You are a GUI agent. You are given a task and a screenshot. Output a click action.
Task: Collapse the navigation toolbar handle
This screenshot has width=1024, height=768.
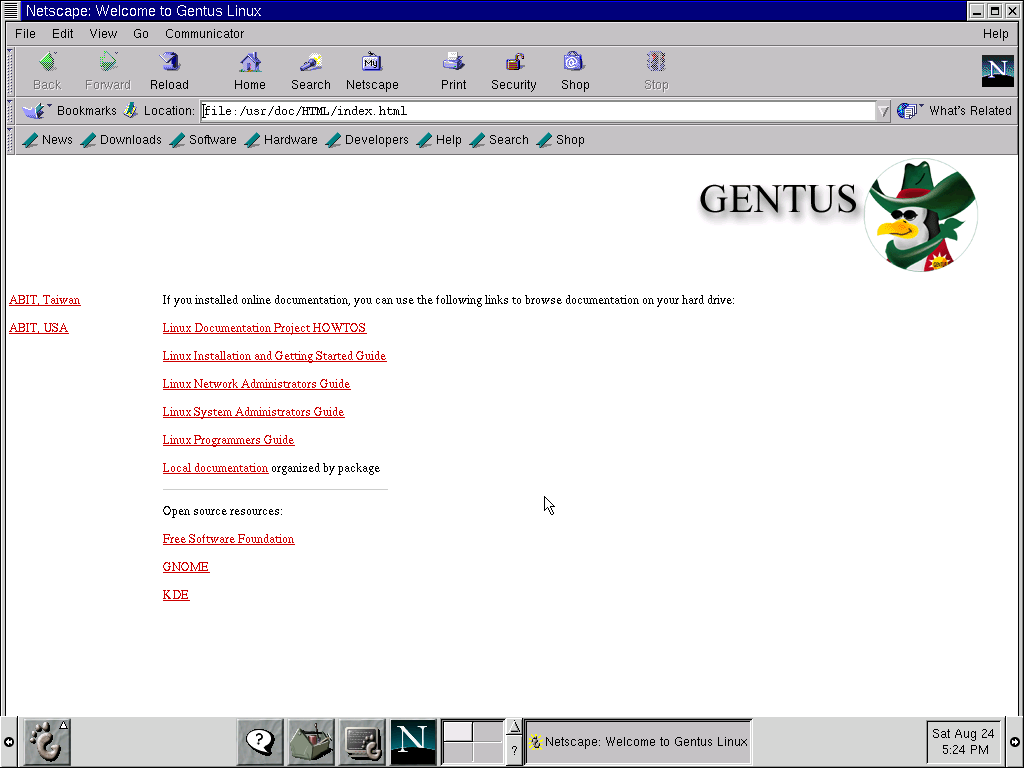[x=10, y=71]
